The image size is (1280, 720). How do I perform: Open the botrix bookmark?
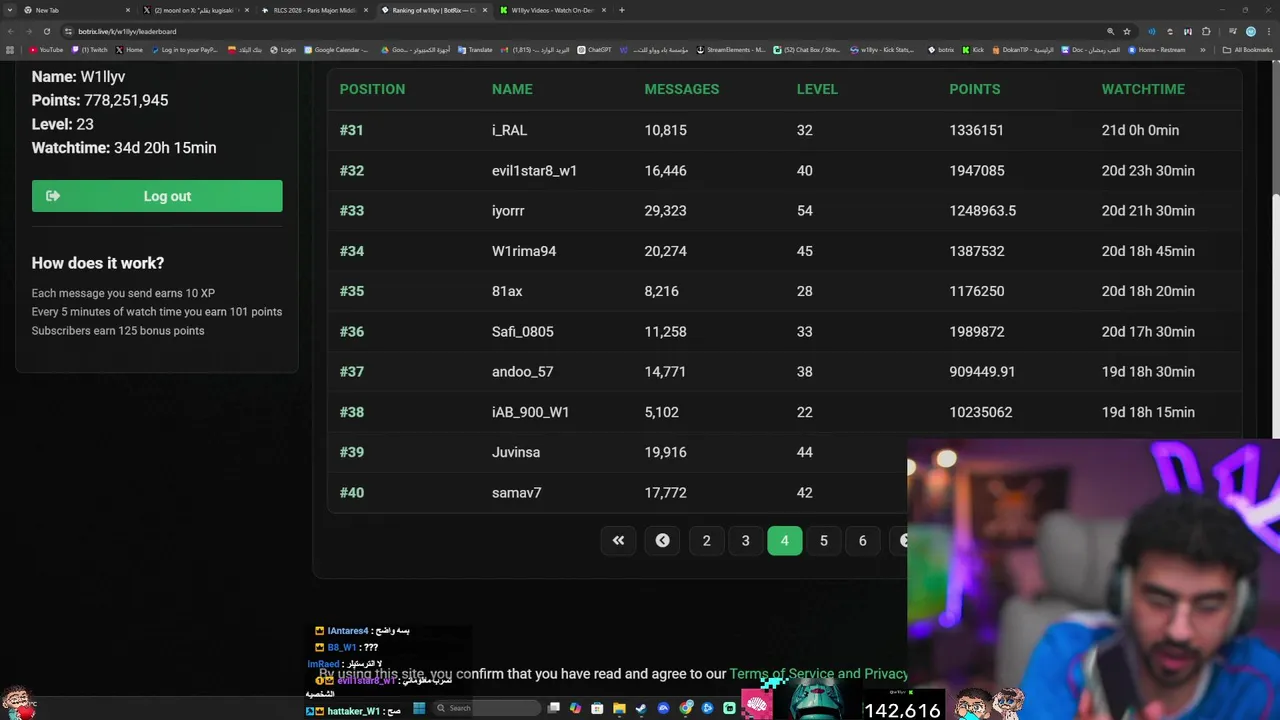941,49
